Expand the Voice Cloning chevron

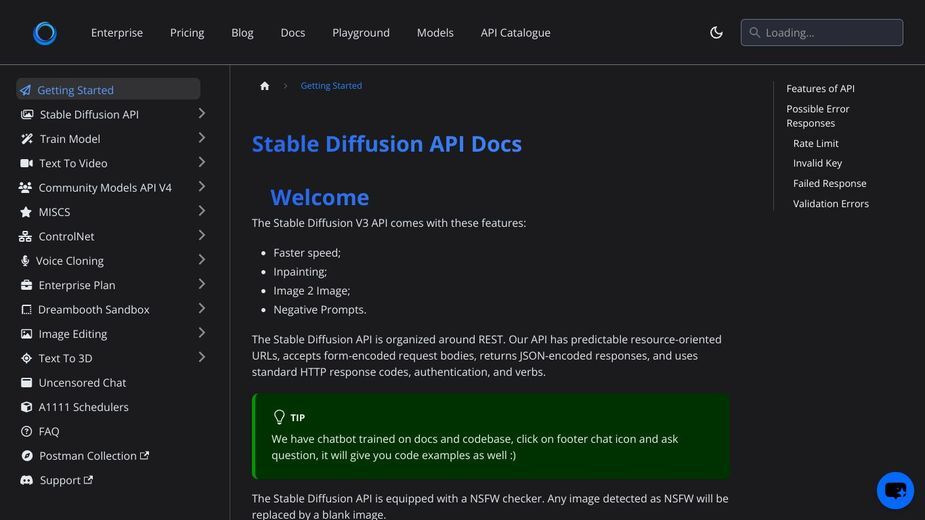click(202, 260)
